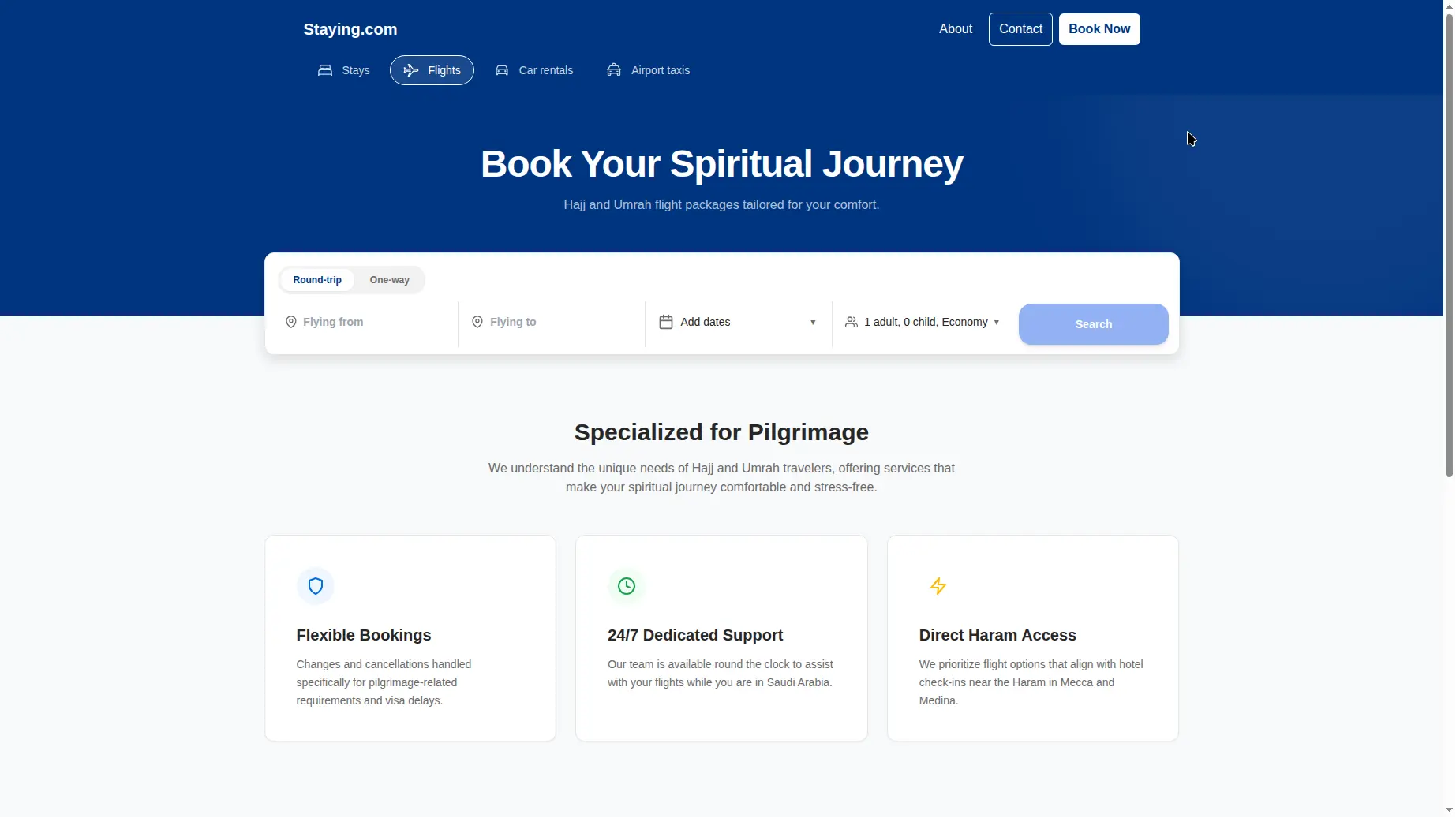Image resolution: width=1456 pixels, height=818 pixels.
Task: Switch to the Airport taxis tab
Action: coord(648,70)
